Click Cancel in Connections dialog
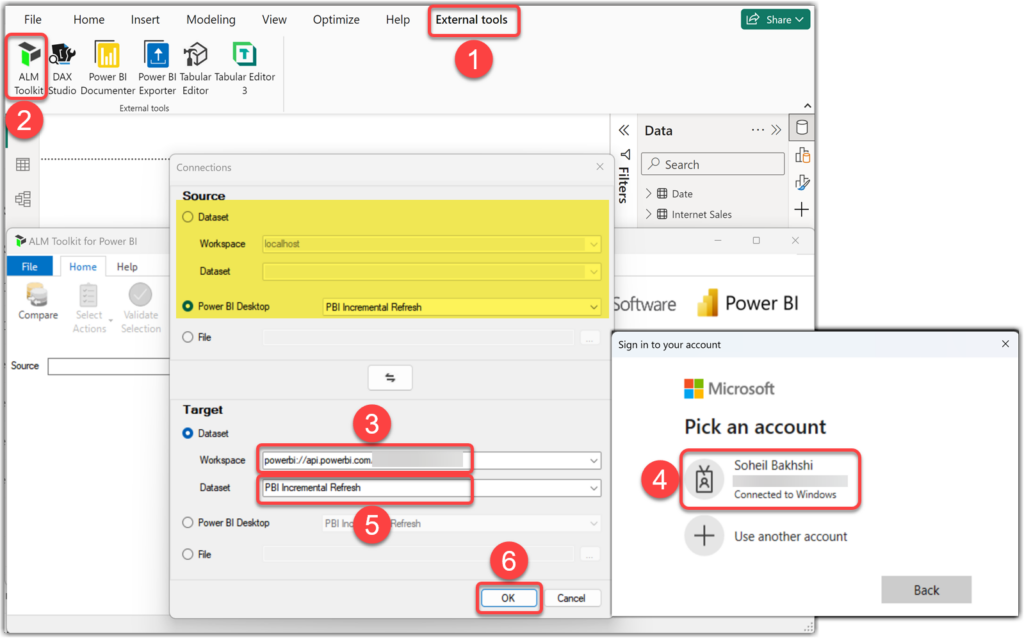Screen dimensions: 1024x638 point(571,598)
